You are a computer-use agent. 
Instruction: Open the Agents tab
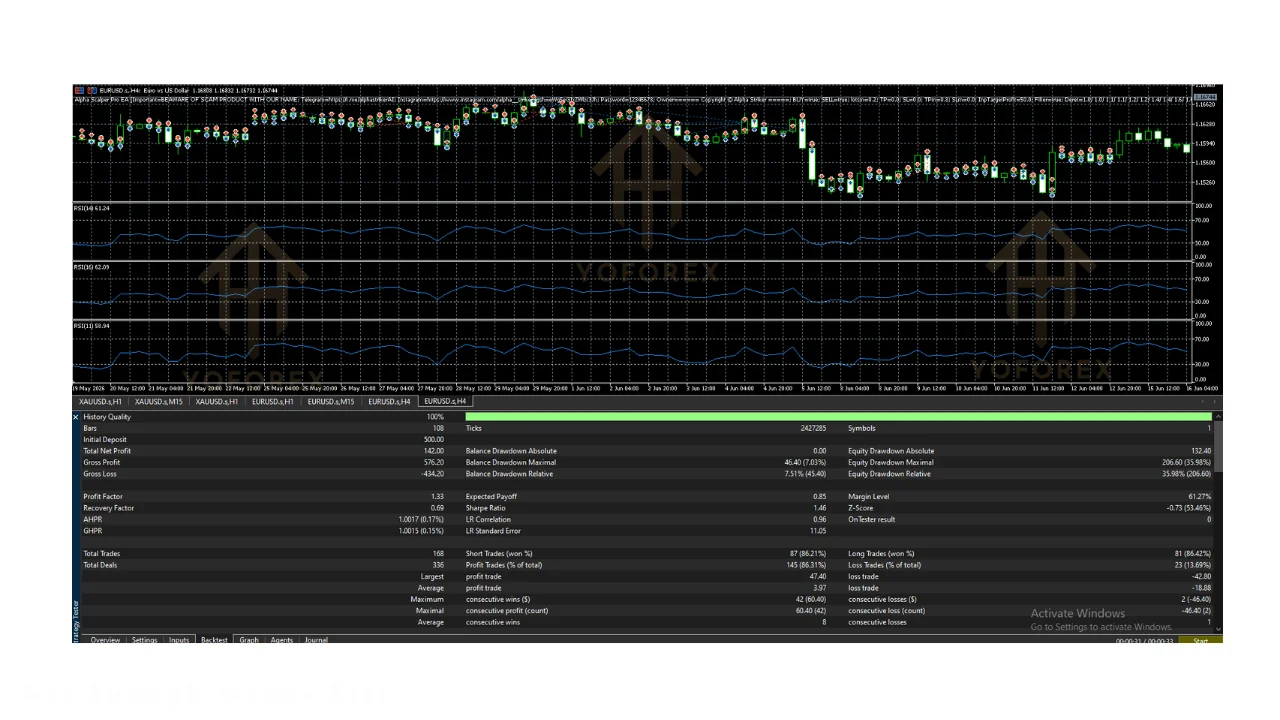(x=282, y=640)
